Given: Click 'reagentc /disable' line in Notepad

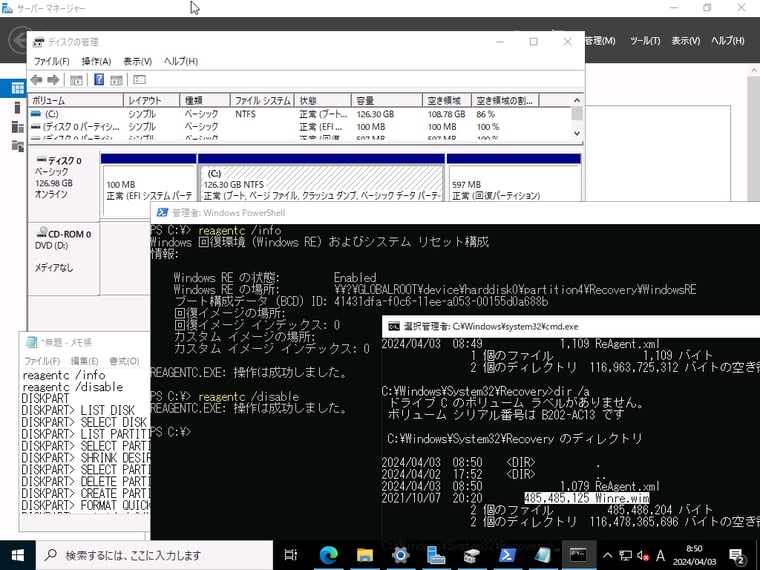Looking at the screenshot, I should point(73,387).
